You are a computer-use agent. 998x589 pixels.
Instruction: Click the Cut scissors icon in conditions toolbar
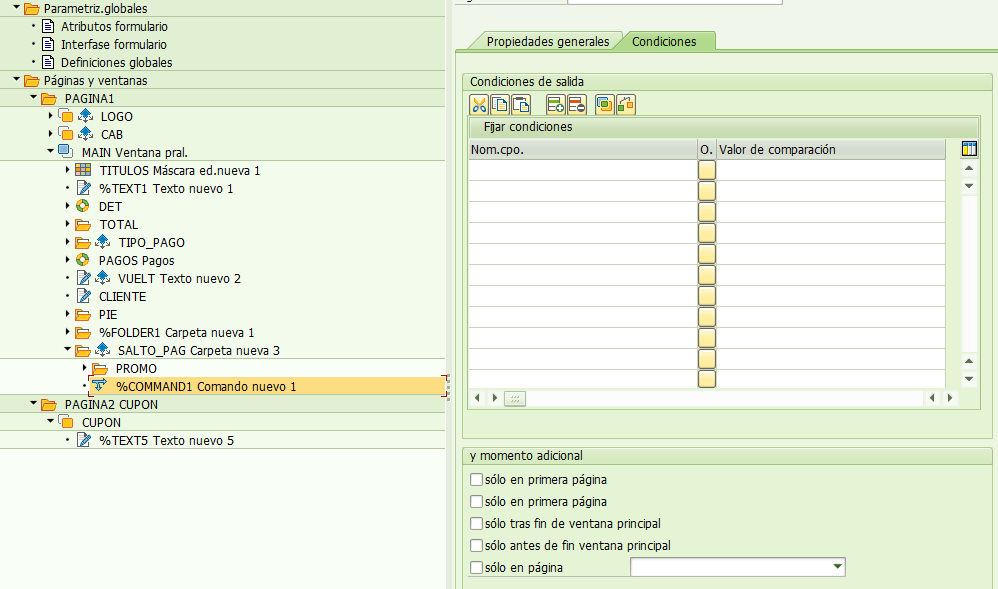click(x=479, y=104)
